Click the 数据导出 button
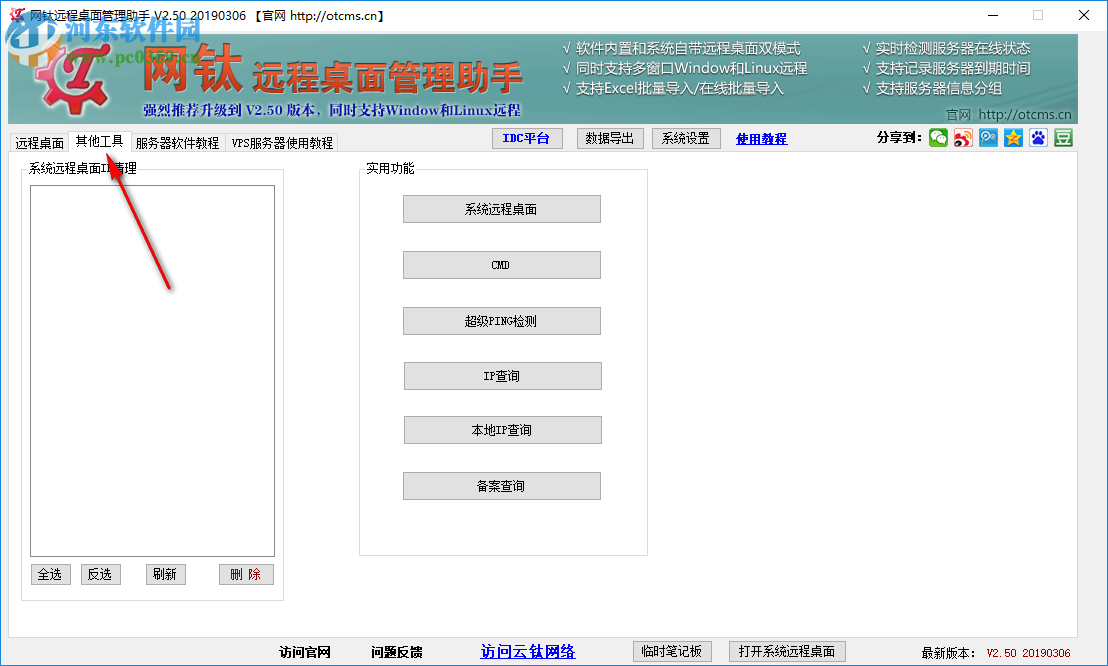 pos(610,138)
